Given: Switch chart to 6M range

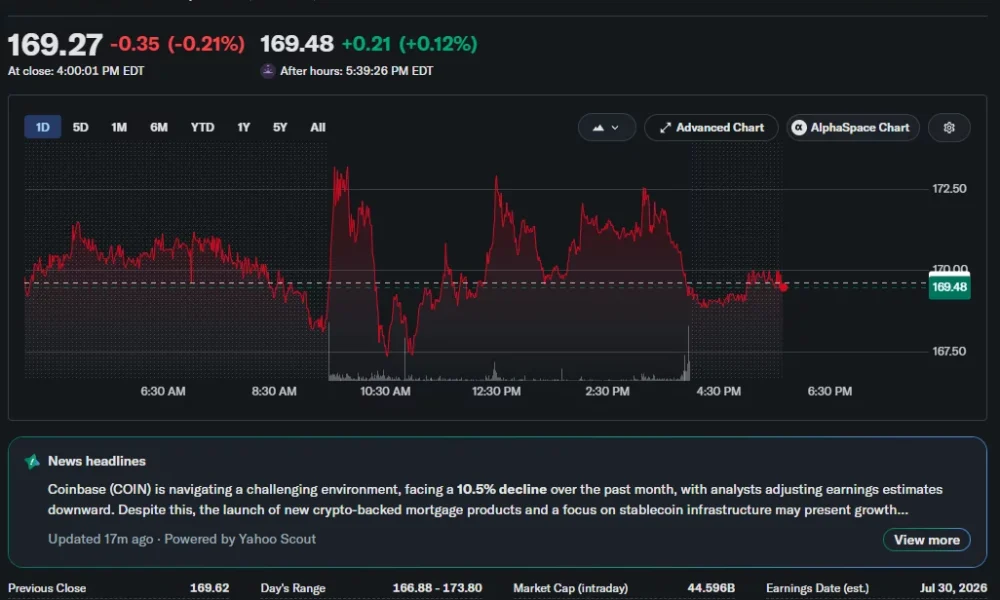Looking at the screenshot, I should tap(159, 127).
